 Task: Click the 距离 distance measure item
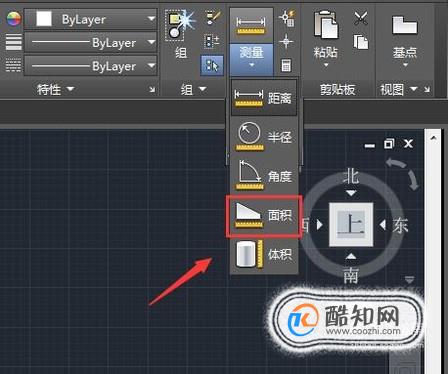(x=264, y=97)
